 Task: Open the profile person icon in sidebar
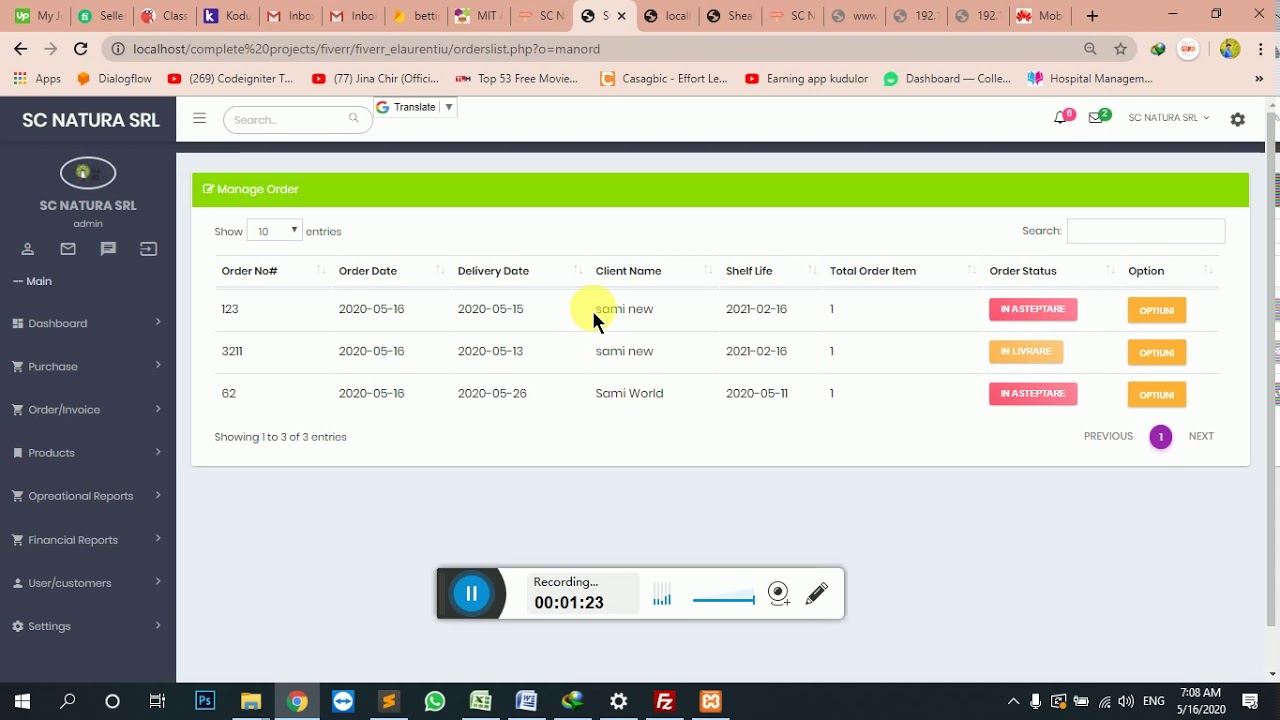click(28, 249)
